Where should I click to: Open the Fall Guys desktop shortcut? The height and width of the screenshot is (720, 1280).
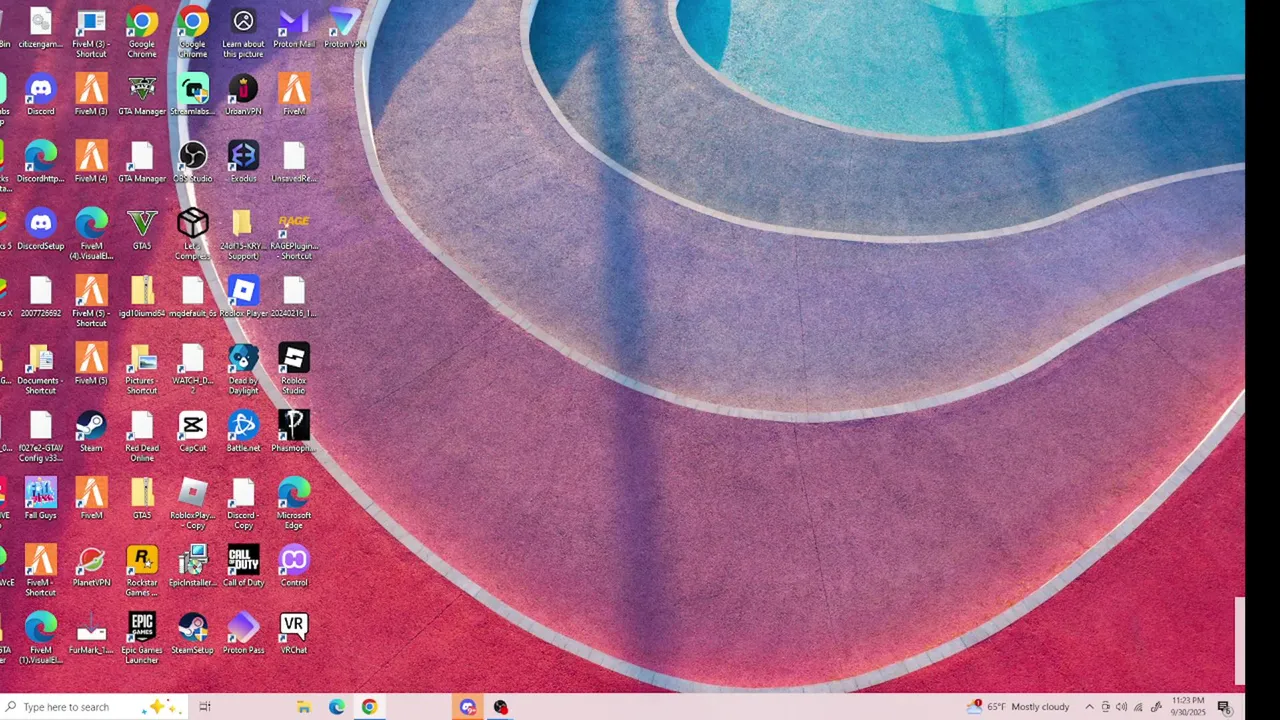41,498
